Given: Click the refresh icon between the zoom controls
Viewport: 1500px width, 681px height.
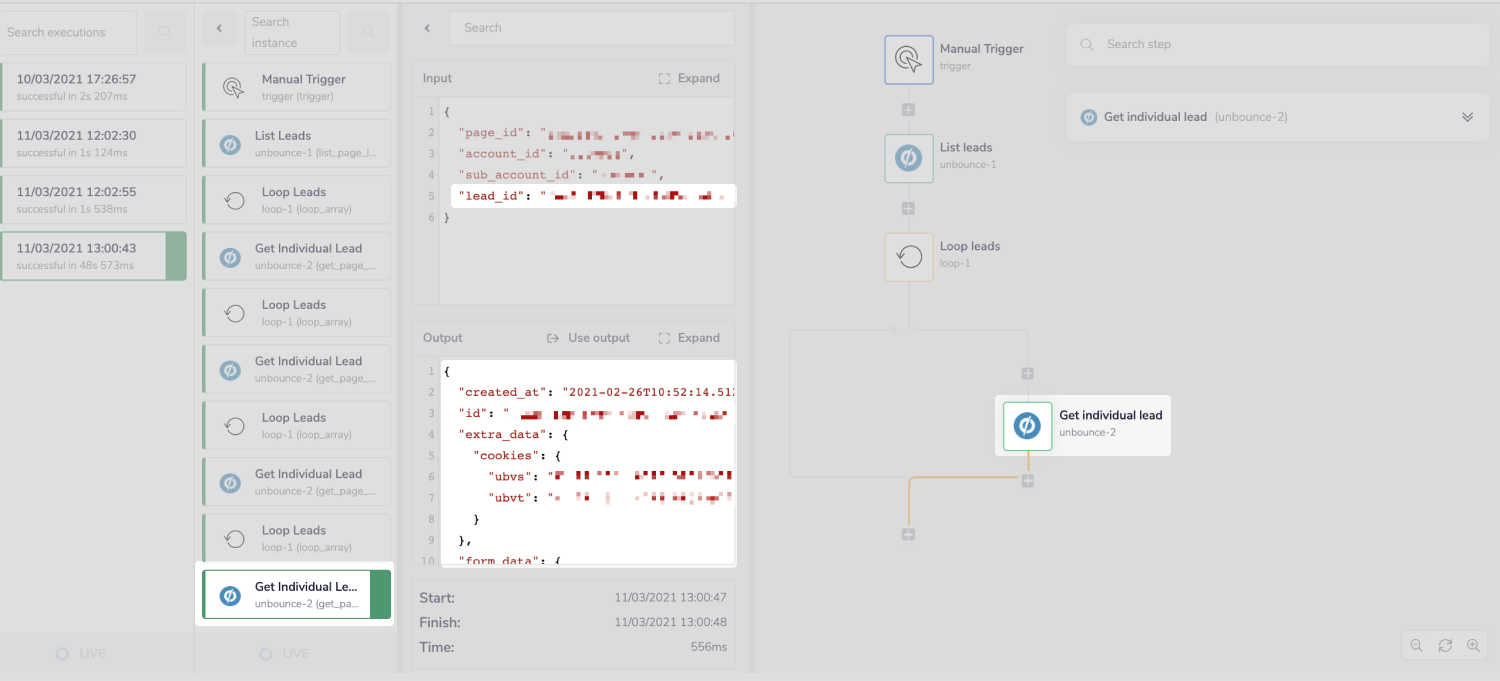Looking at the screenshot, I should [1445, 645].
